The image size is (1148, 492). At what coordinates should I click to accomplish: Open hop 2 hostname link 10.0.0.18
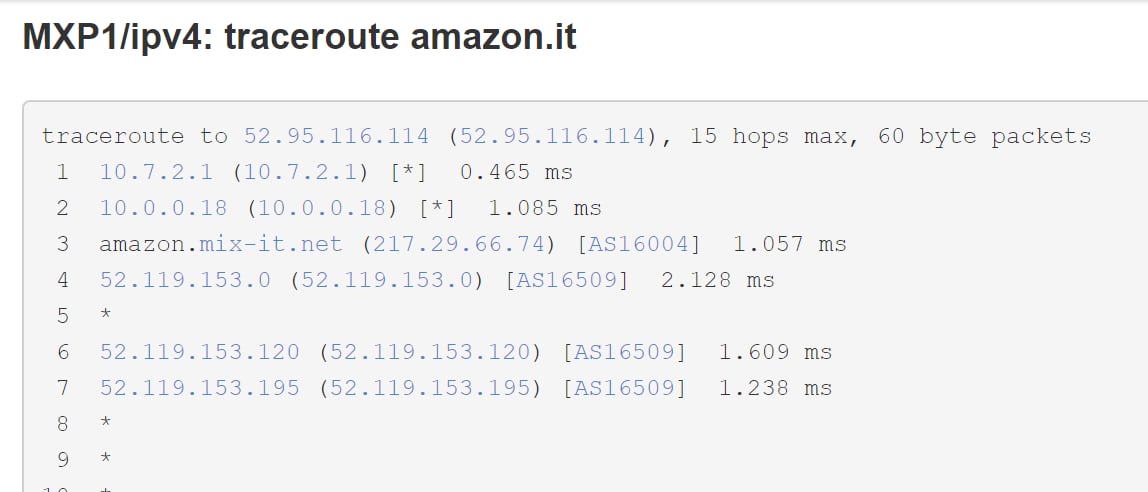pos(163,208)
